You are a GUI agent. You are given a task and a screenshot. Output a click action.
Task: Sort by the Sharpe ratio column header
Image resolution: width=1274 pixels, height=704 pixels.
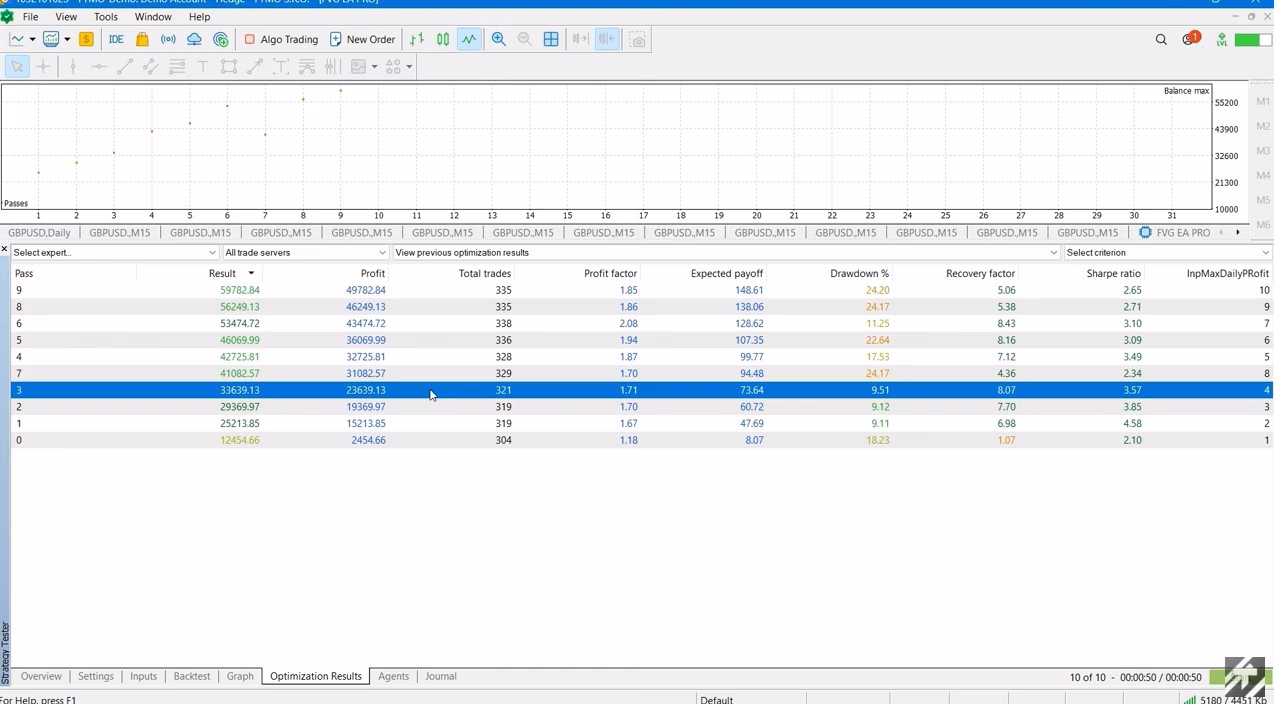1113,273
